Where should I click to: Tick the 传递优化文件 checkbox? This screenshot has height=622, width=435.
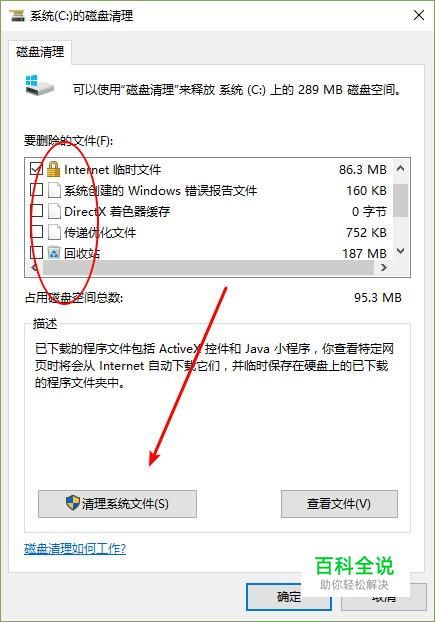36,232
